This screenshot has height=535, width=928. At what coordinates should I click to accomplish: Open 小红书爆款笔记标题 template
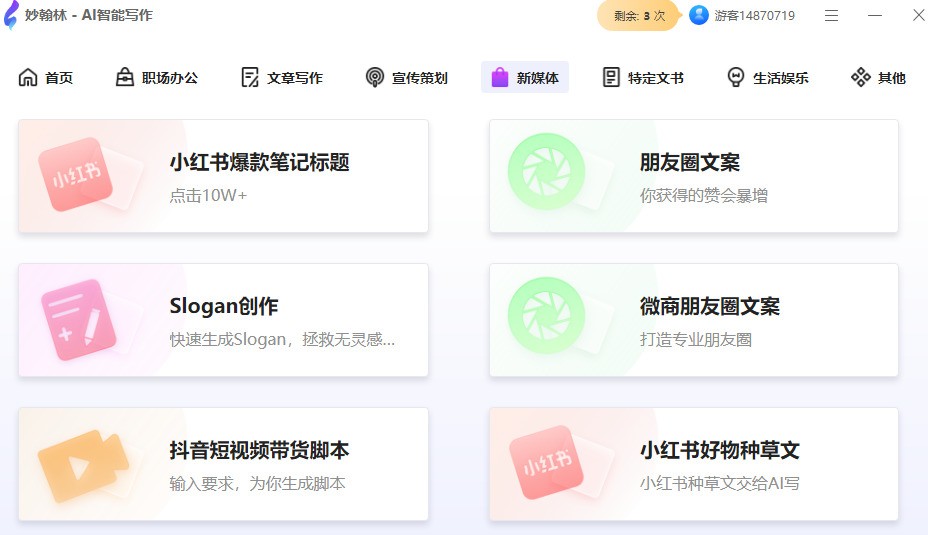223,176
